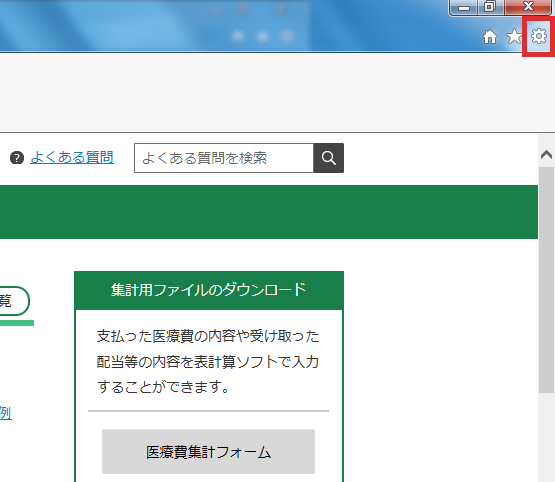
Task: Close the browser window
Action: pos(528,7)
